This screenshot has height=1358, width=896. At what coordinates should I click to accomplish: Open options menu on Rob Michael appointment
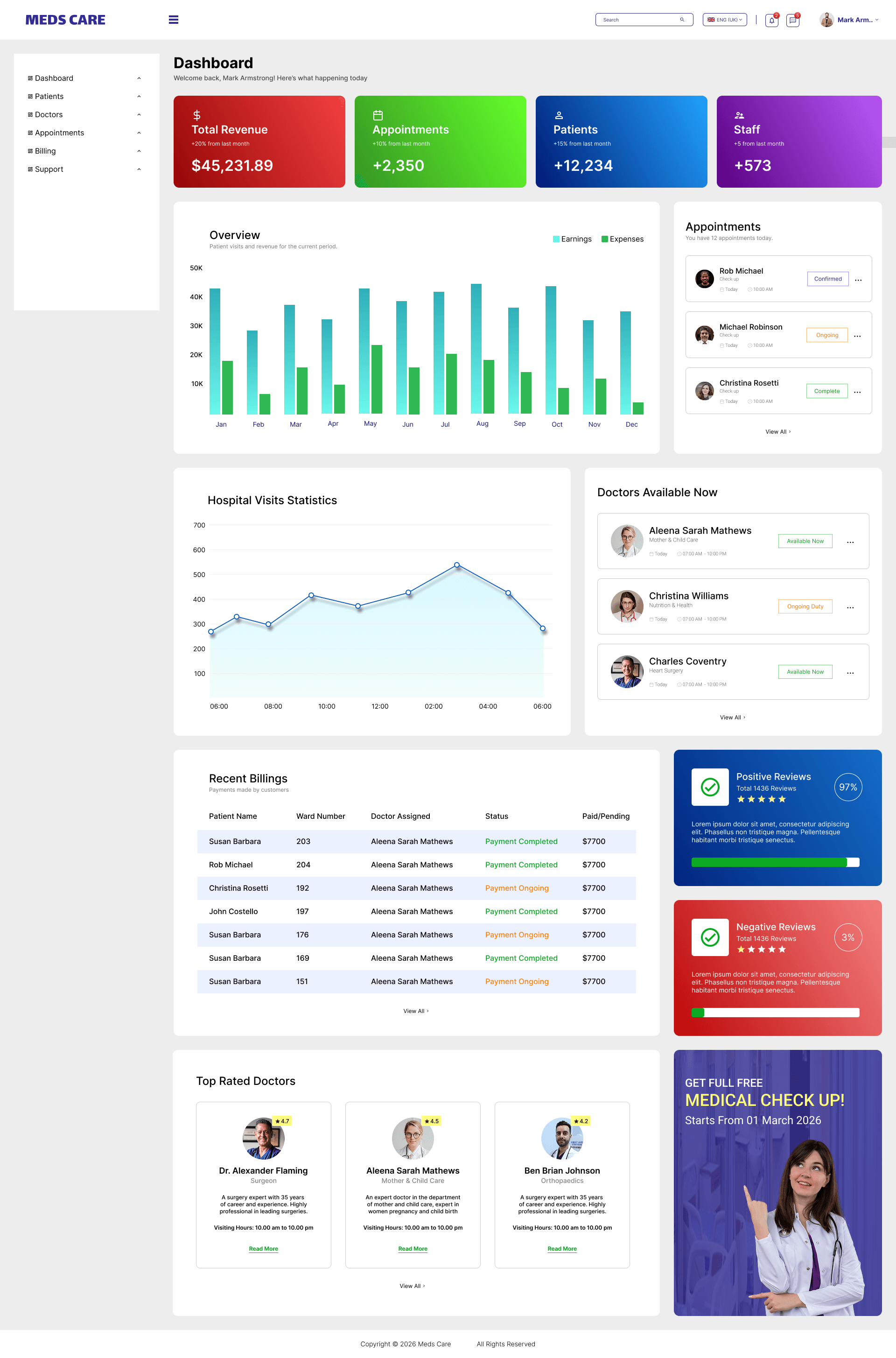(x=858, y=280)
